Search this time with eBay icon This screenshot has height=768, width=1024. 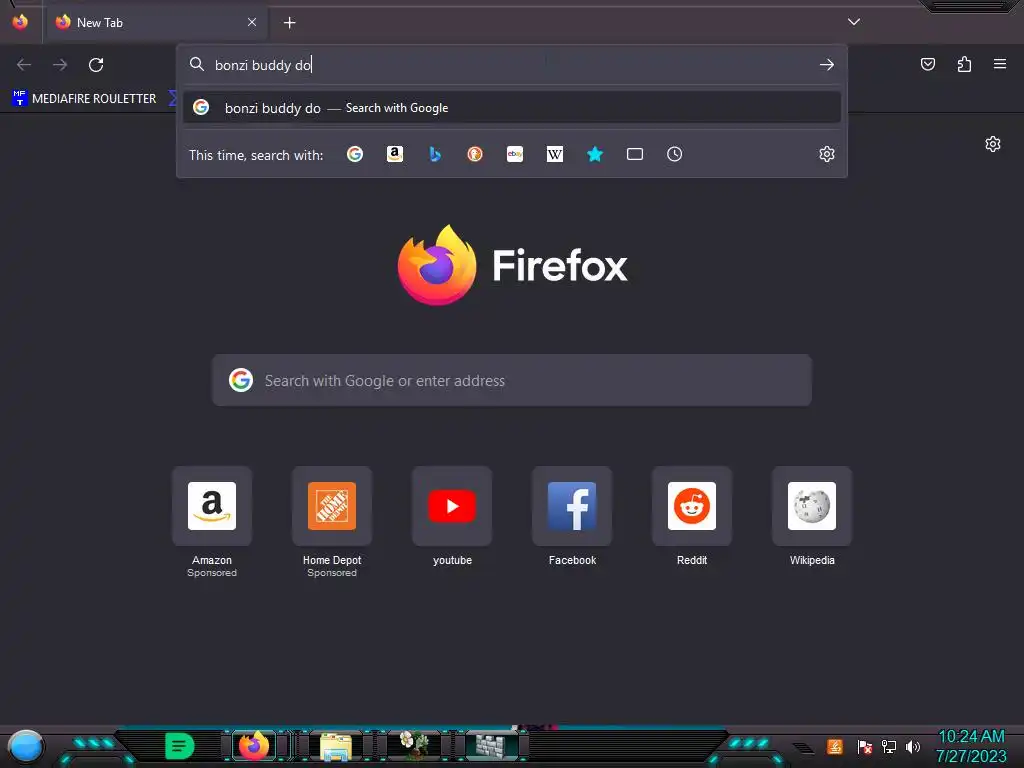tap(515, 154)
